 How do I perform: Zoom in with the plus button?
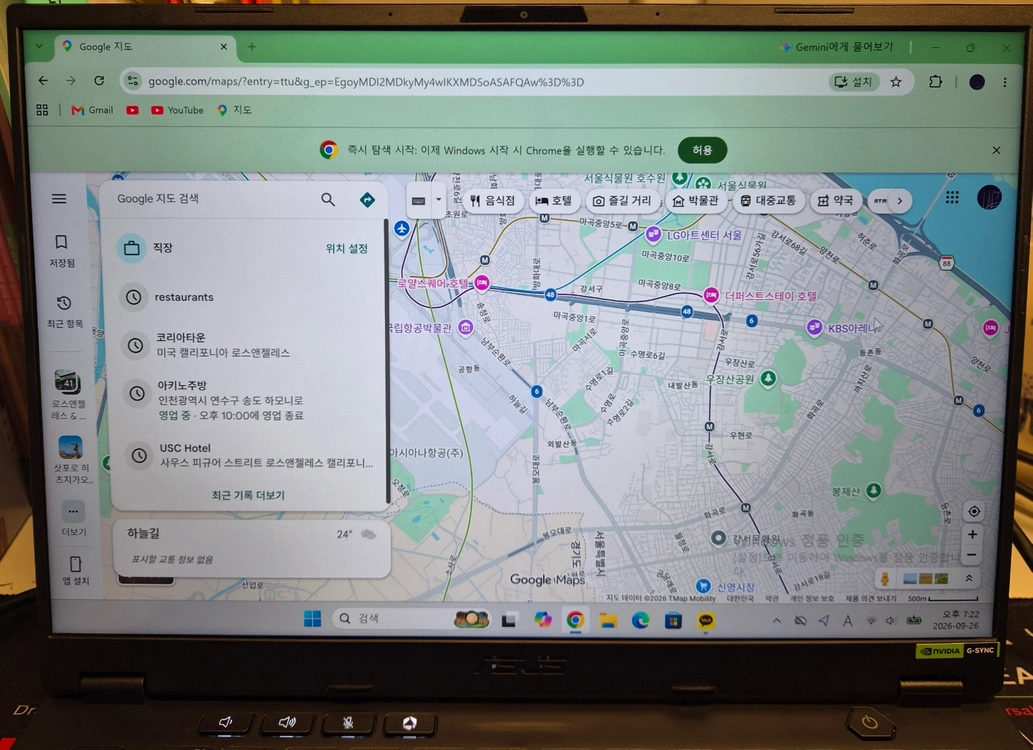coord(972,534)
